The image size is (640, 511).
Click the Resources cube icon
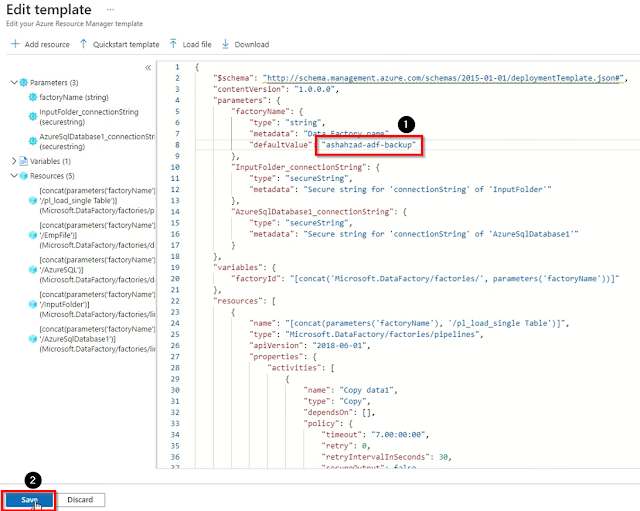[24, 176]
